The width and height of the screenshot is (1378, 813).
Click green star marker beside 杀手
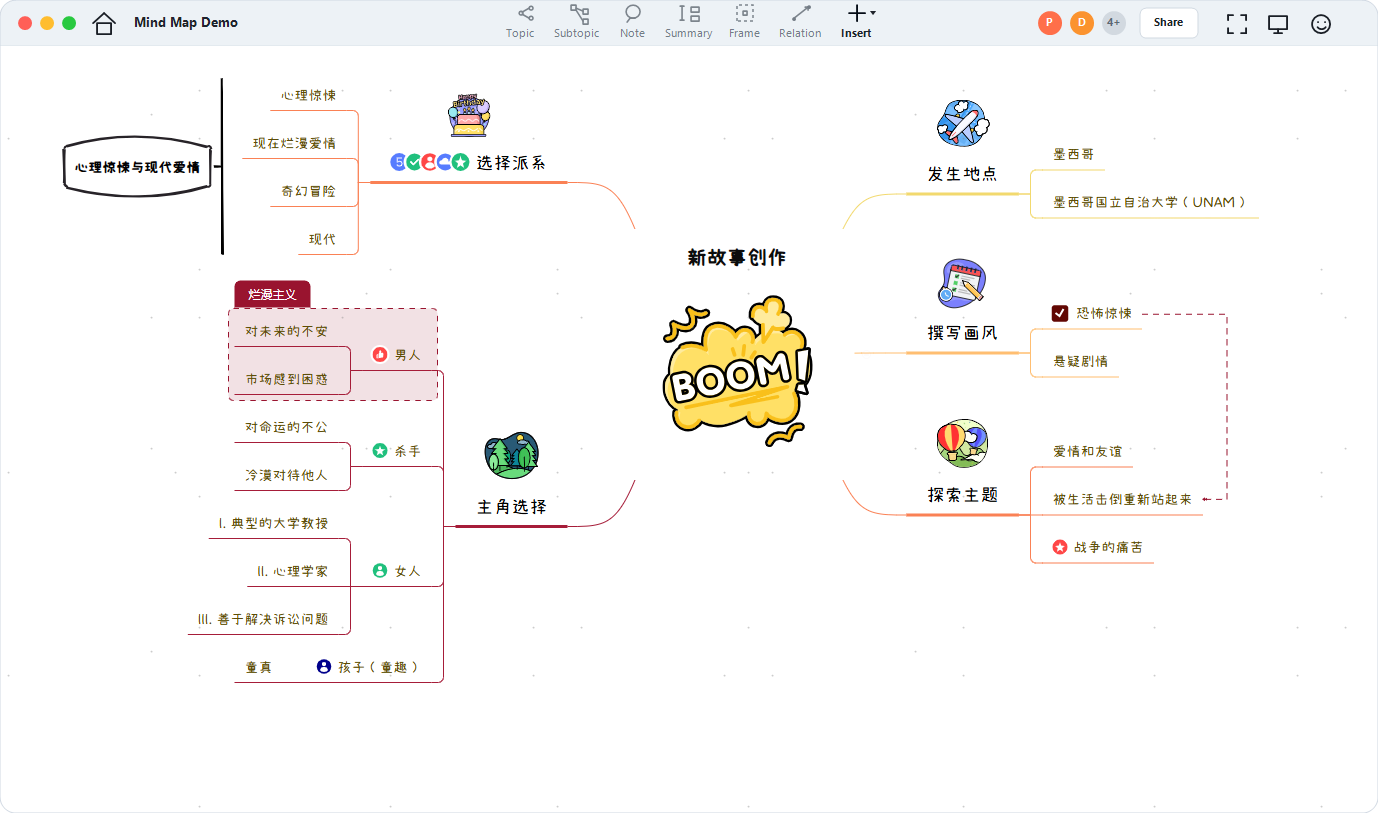380,451
